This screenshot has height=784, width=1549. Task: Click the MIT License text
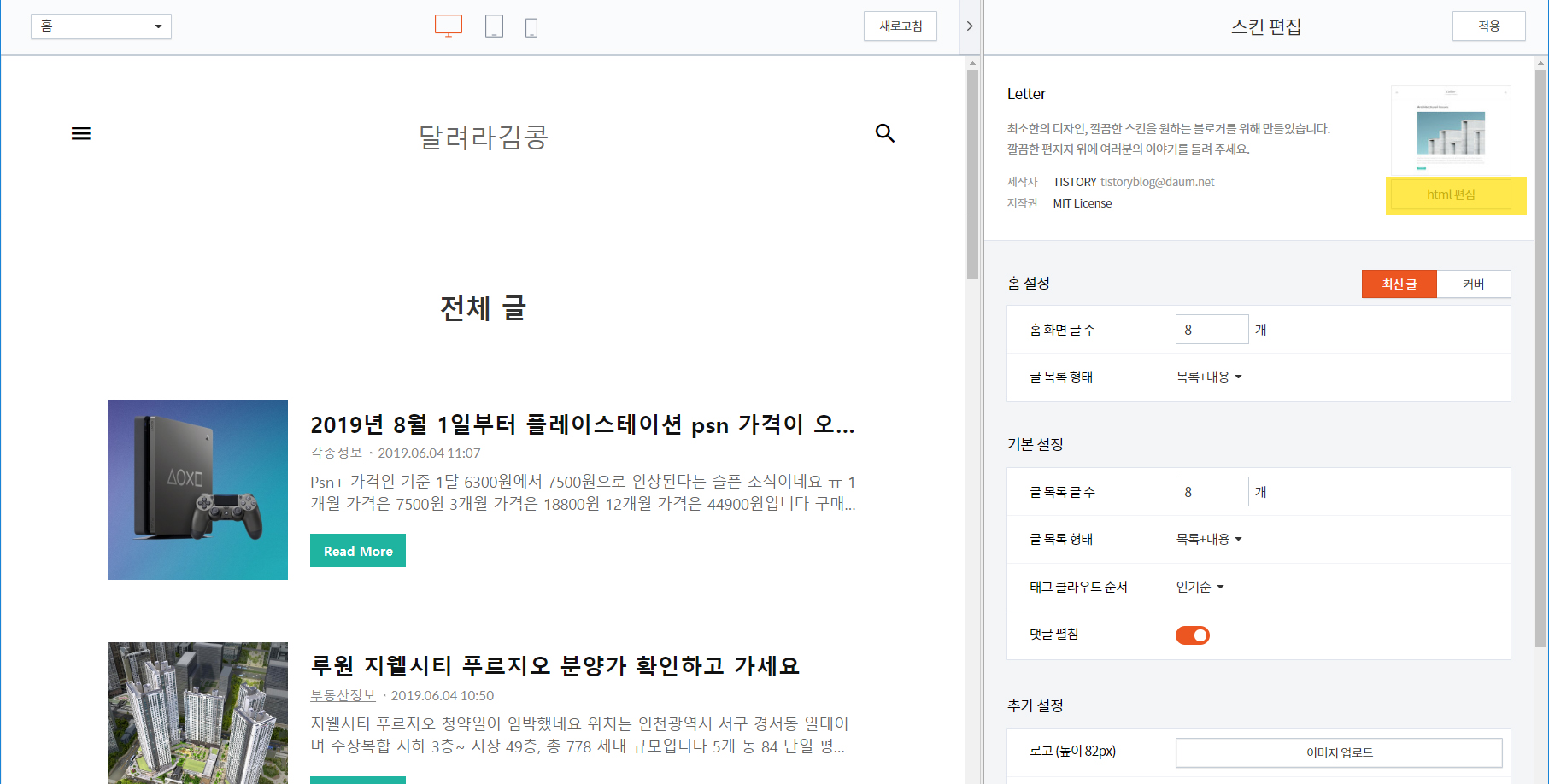click(x=1083, y=203)
